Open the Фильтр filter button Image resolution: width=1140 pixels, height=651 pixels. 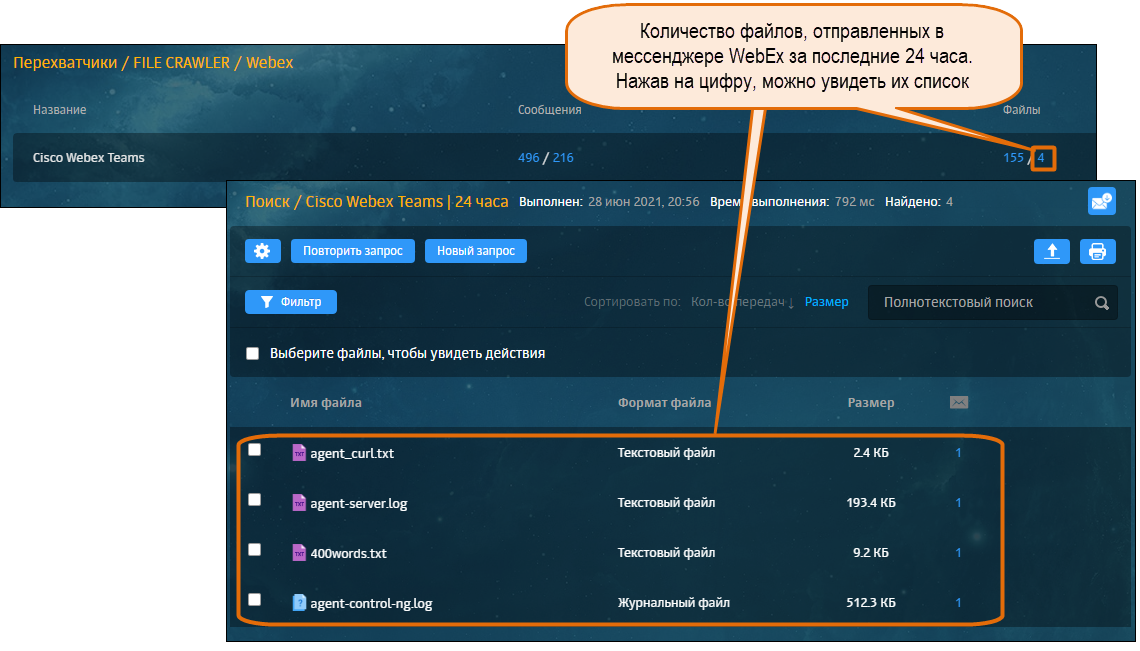pos(291,302)
